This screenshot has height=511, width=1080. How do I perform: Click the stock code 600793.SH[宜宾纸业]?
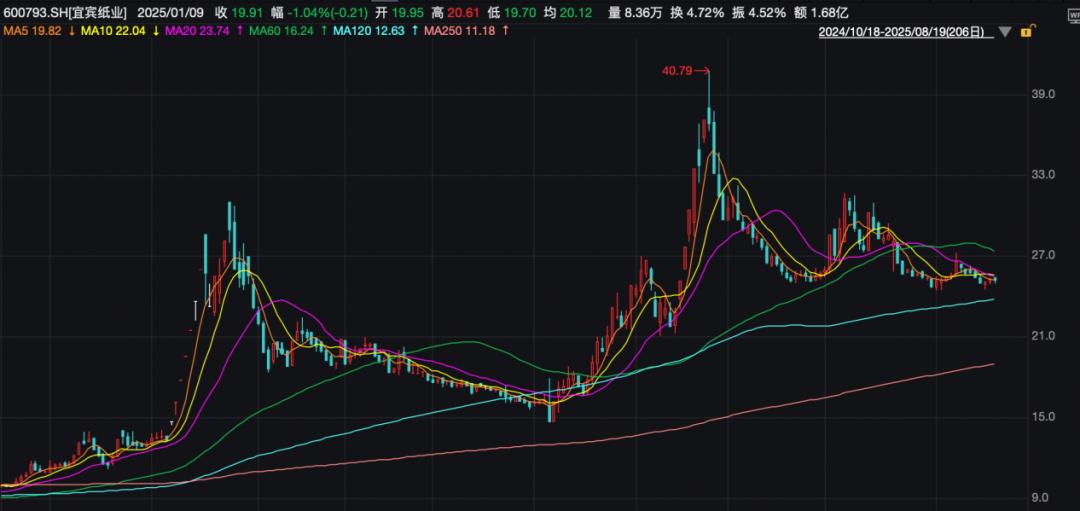(x=64, y=12)
